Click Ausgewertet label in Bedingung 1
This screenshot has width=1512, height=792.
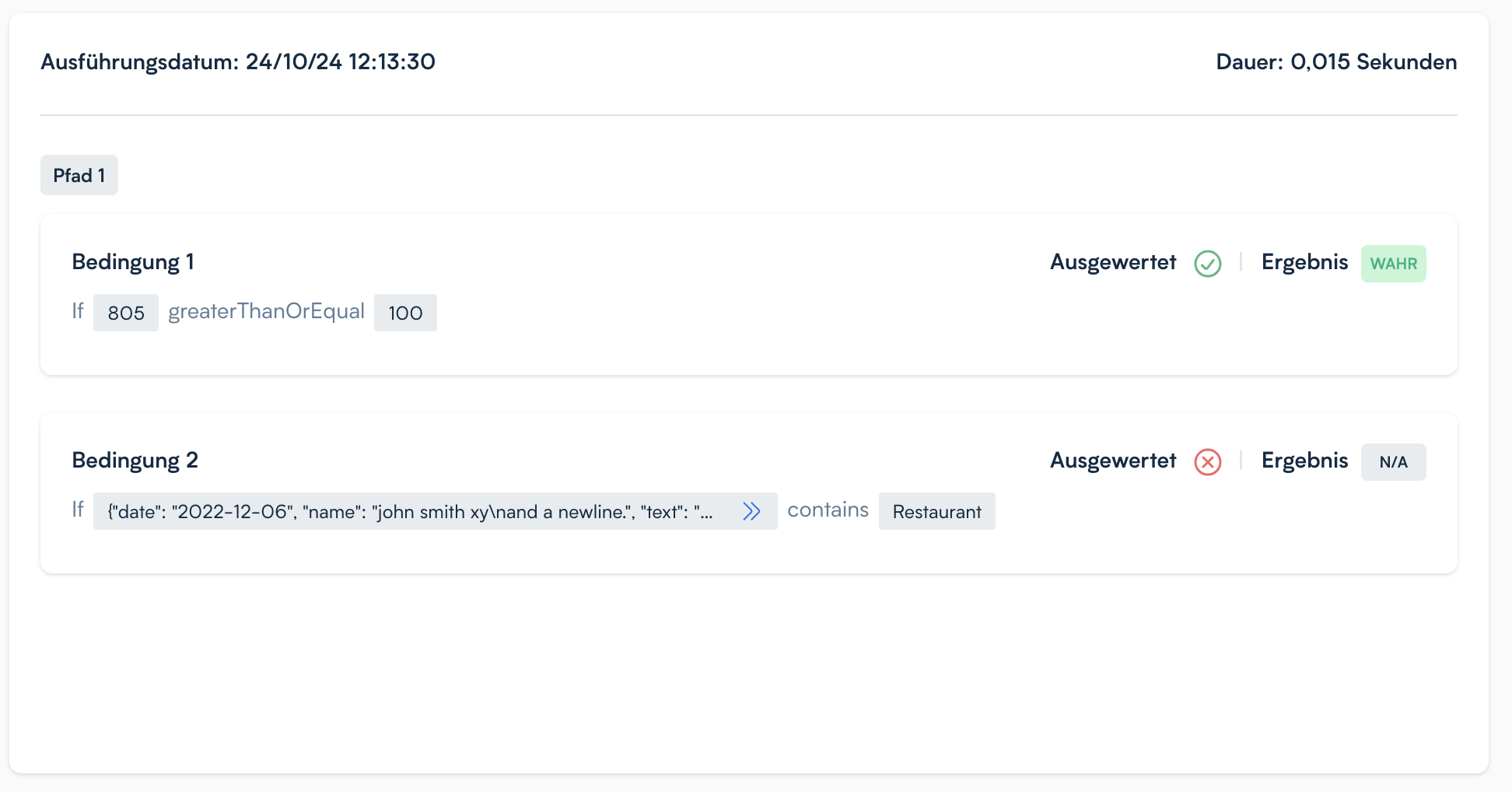coord(1113,262)
